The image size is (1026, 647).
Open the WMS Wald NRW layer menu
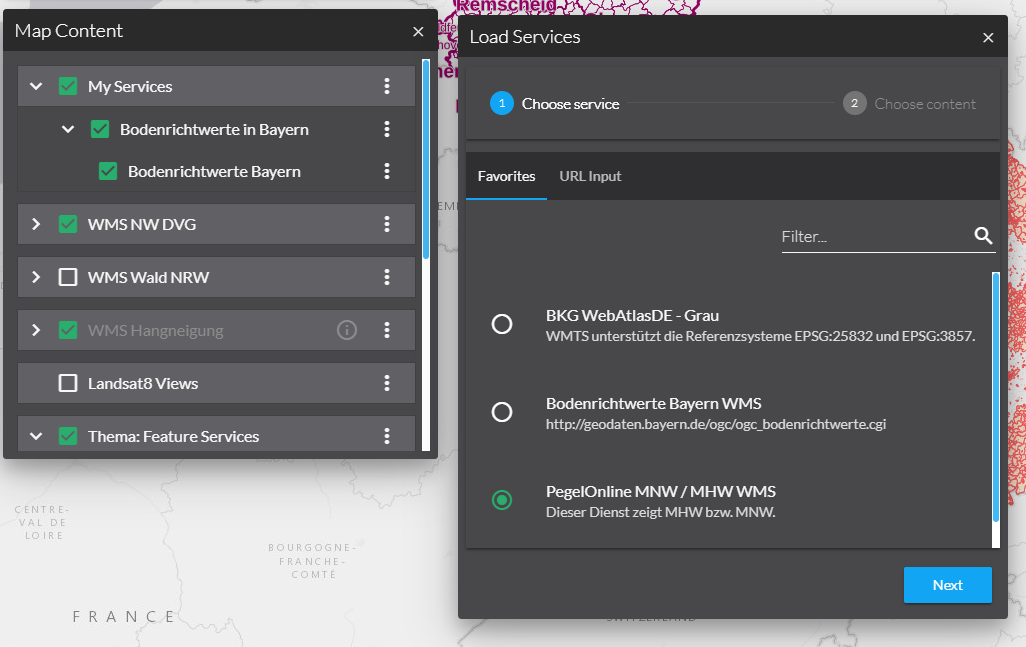point(388,277)
